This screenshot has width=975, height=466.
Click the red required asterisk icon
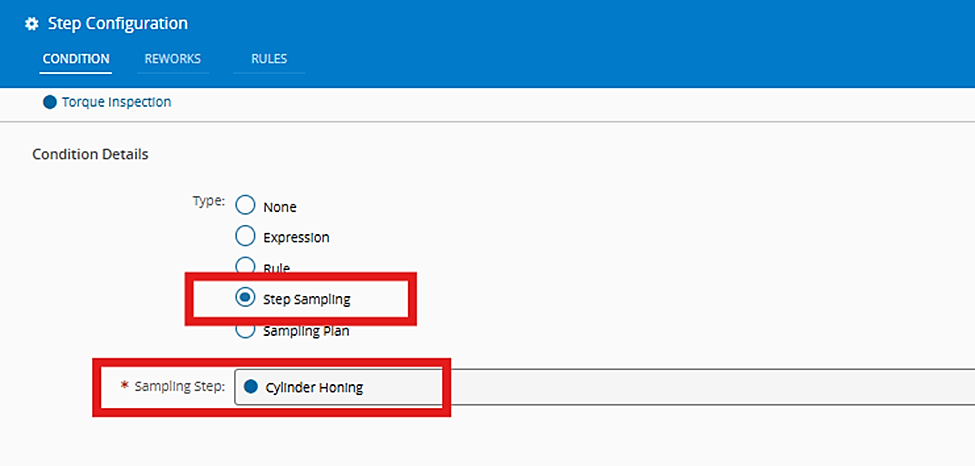(x=124, y=386)
